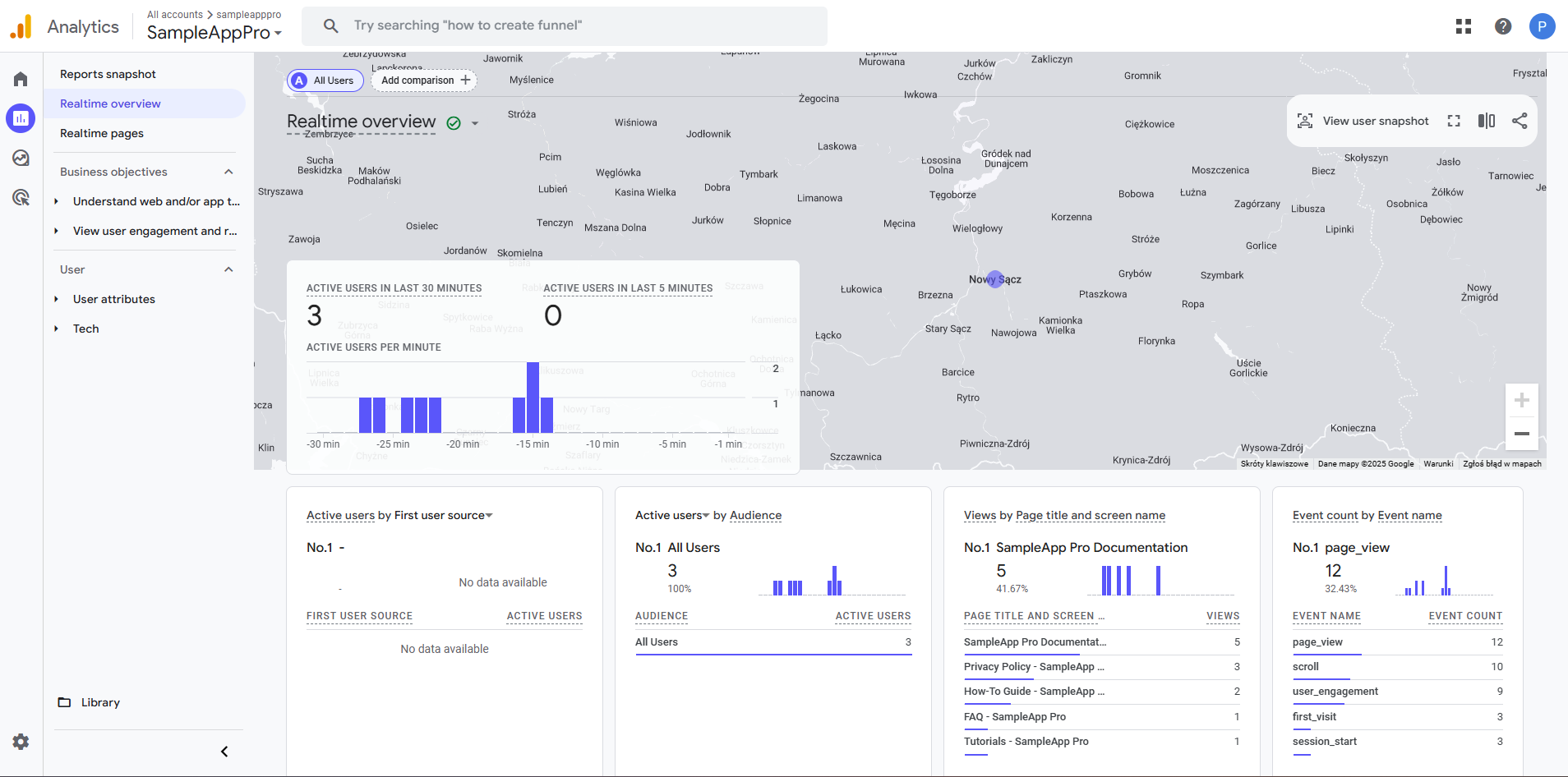Open First user source dimension dropdown
This screenshot has width=1568, height=777.
(444, 515)
